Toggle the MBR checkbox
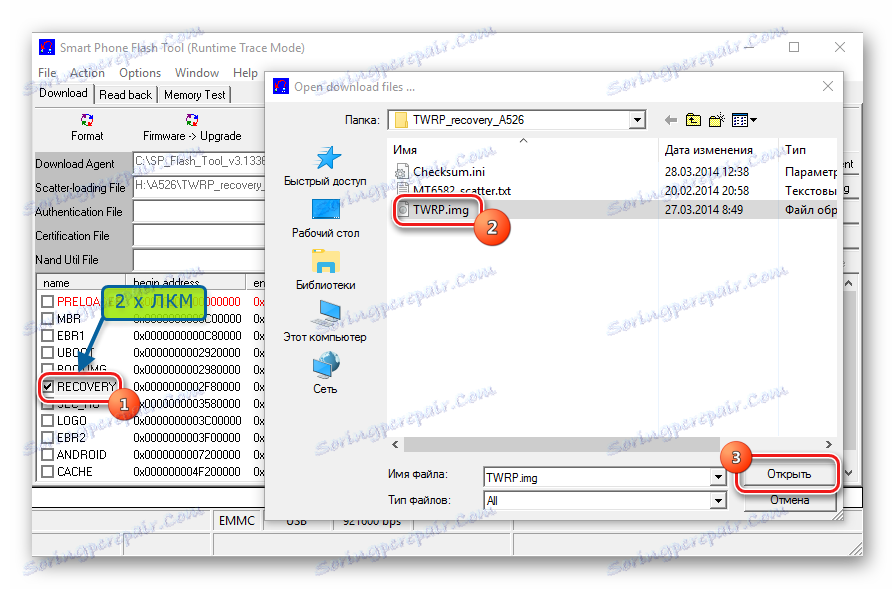The width and height of the screenshot is (895, 589). click(47, 318)
